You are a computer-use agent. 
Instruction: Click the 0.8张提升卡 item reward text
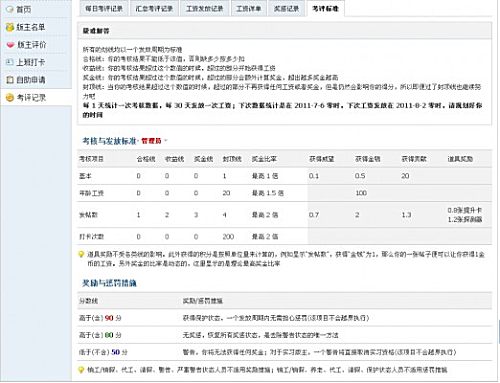[465, 210]
